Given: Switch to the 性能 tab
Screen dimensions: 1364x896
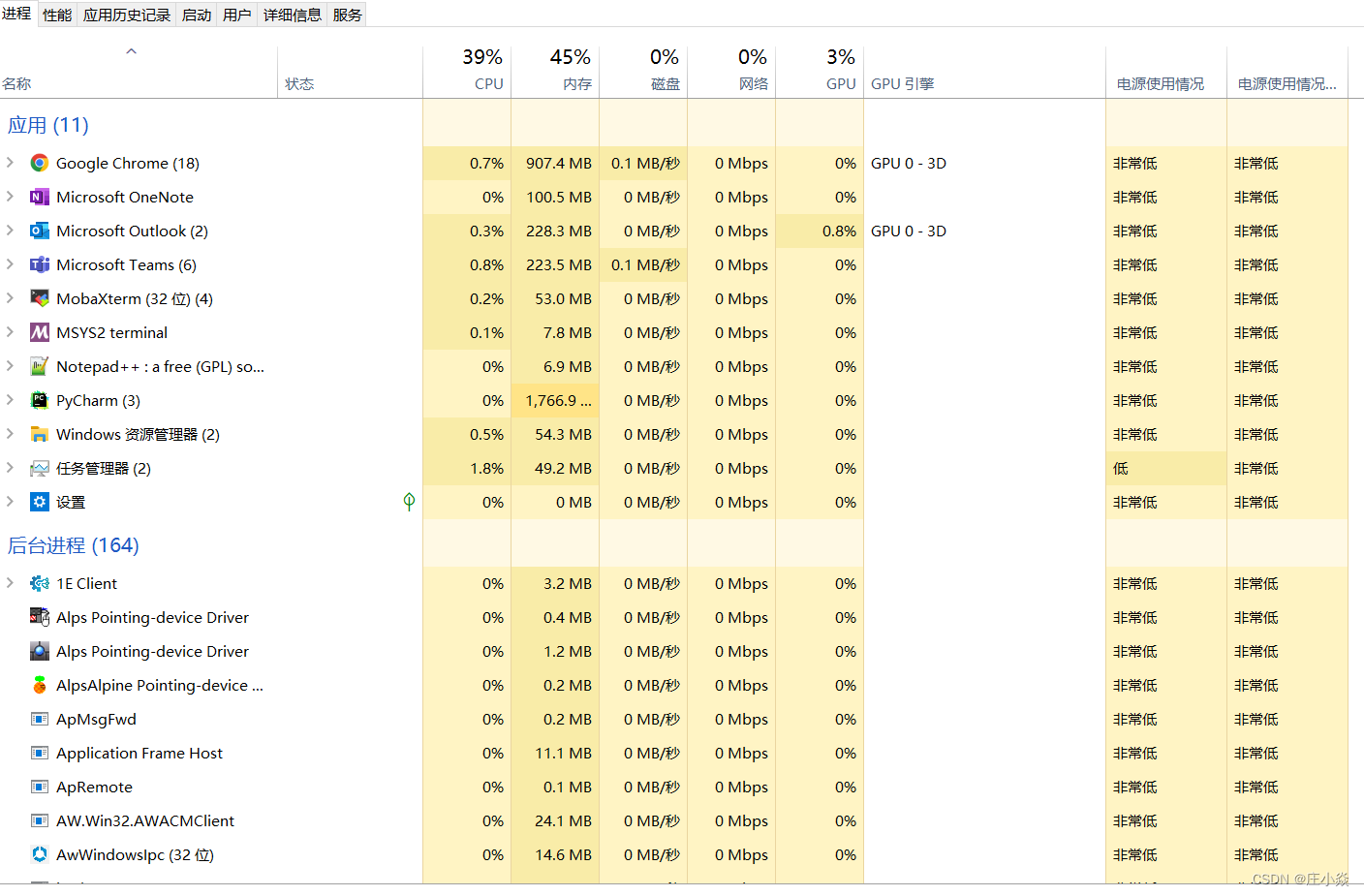Looking at the screenshot, I should 57,15.
